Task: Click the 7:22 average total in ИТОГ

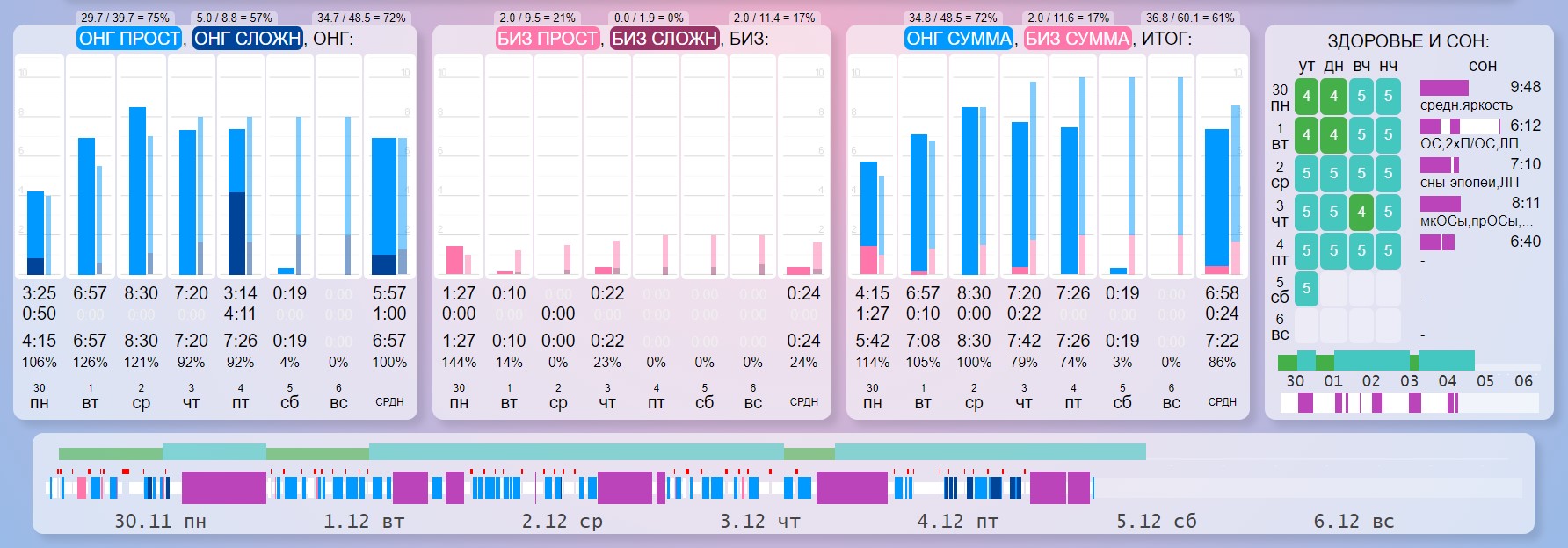Action: coord(1222,341)
